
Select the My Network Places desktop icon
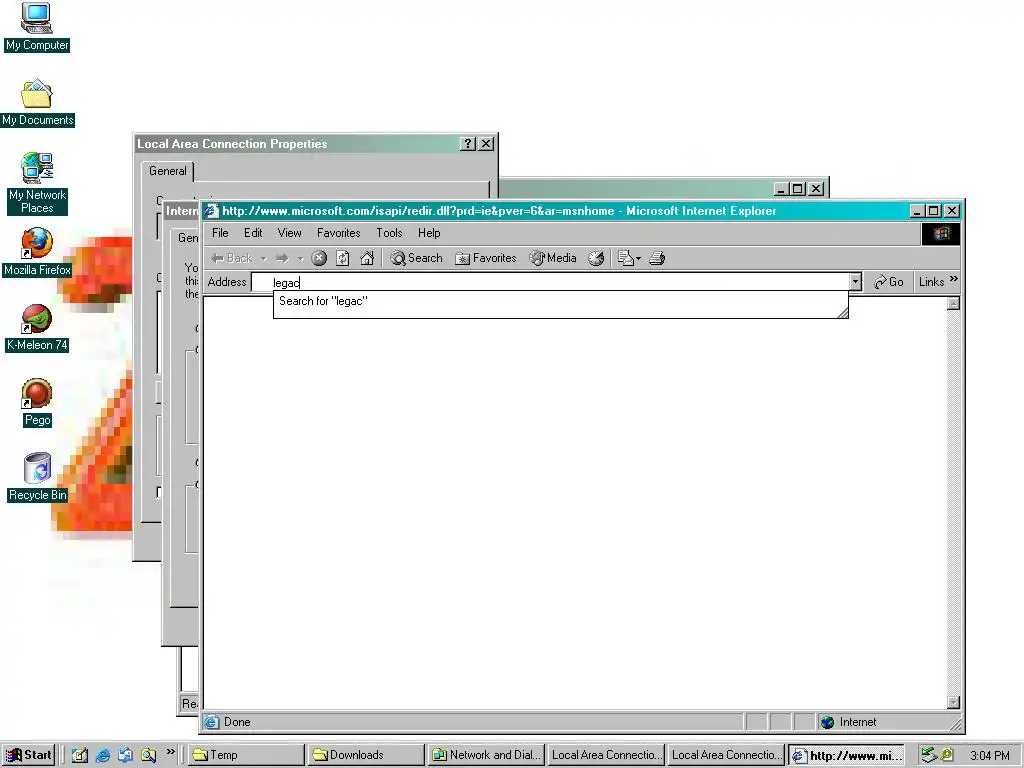click(37, 184)
